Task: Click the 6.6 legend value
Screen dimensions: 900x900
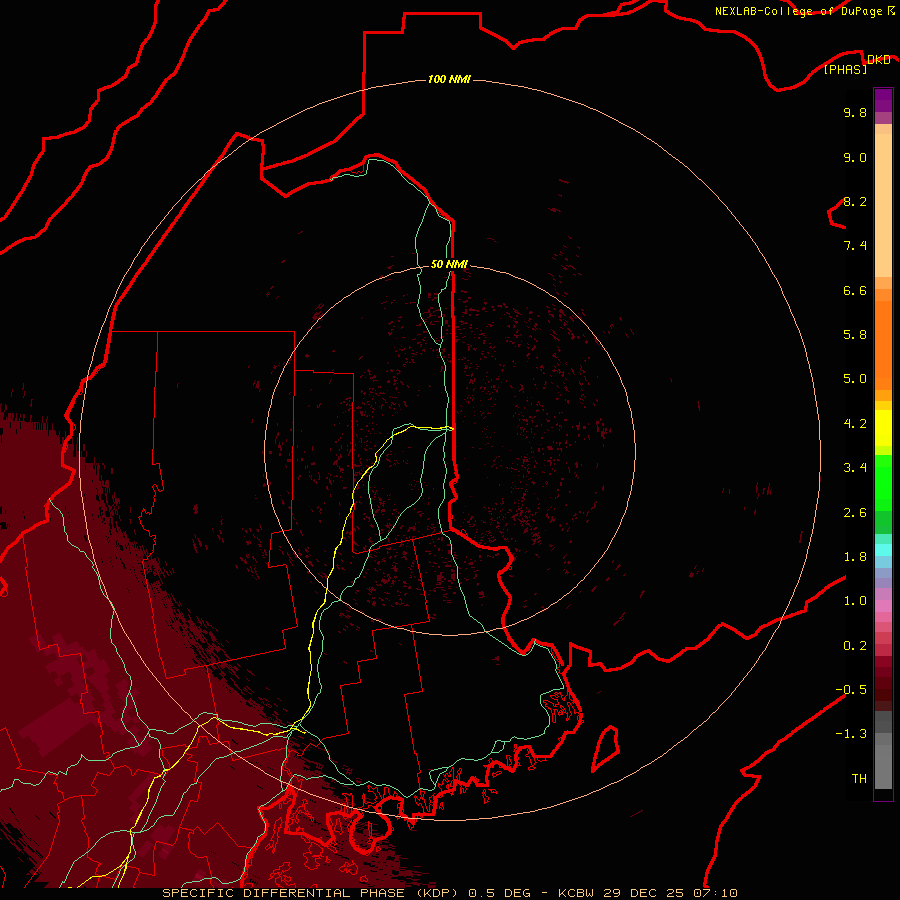Action: pos(855,290)
